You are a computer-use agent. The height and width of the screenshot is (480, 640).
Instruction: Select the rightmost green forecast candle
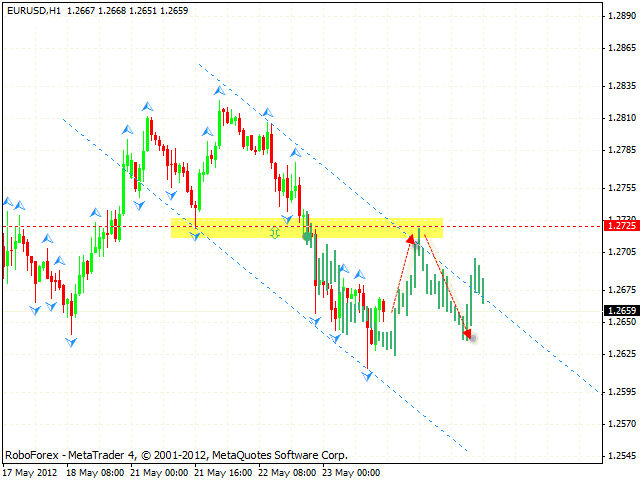(483, 285)
